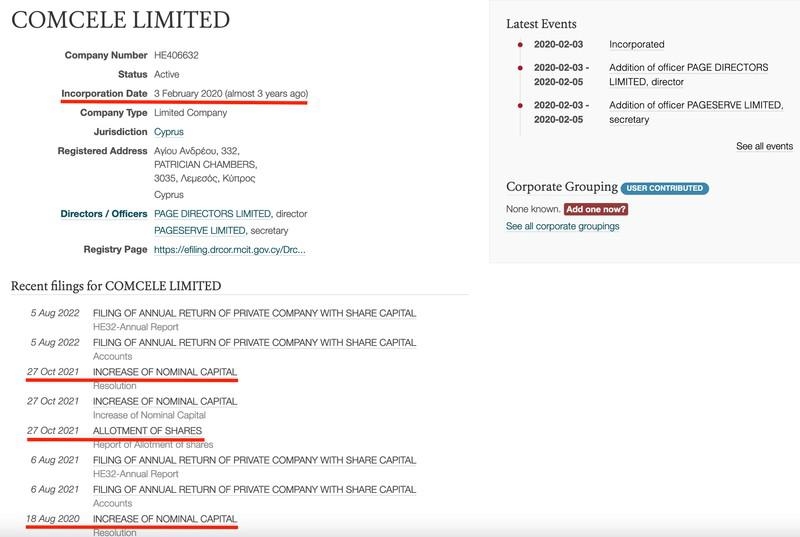800x537 pixels.
Task: Open PAGESERVE LIMITED secretary link
Action: click(200, 231)
